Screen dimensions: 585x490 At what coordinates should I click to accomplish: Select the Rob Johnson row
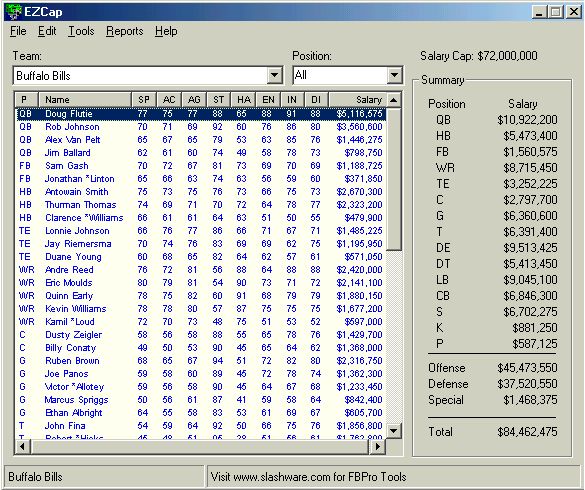tap(201, 127)
